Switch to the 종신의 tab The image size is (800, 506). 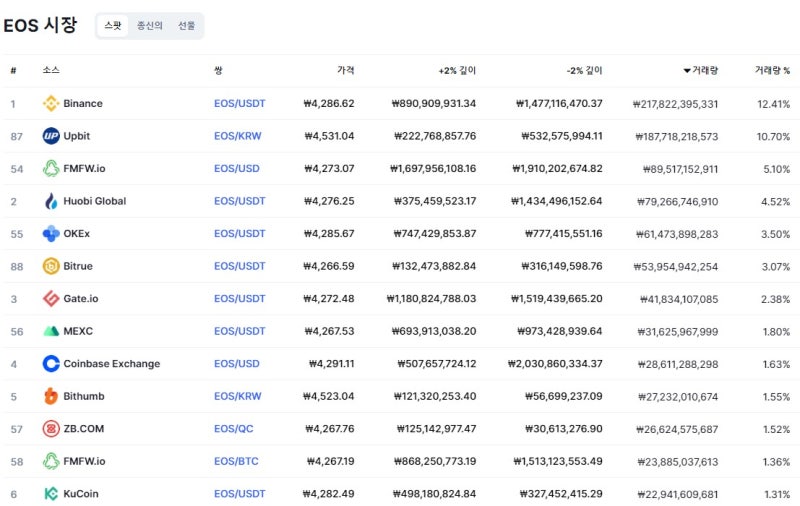click(149, 26)
